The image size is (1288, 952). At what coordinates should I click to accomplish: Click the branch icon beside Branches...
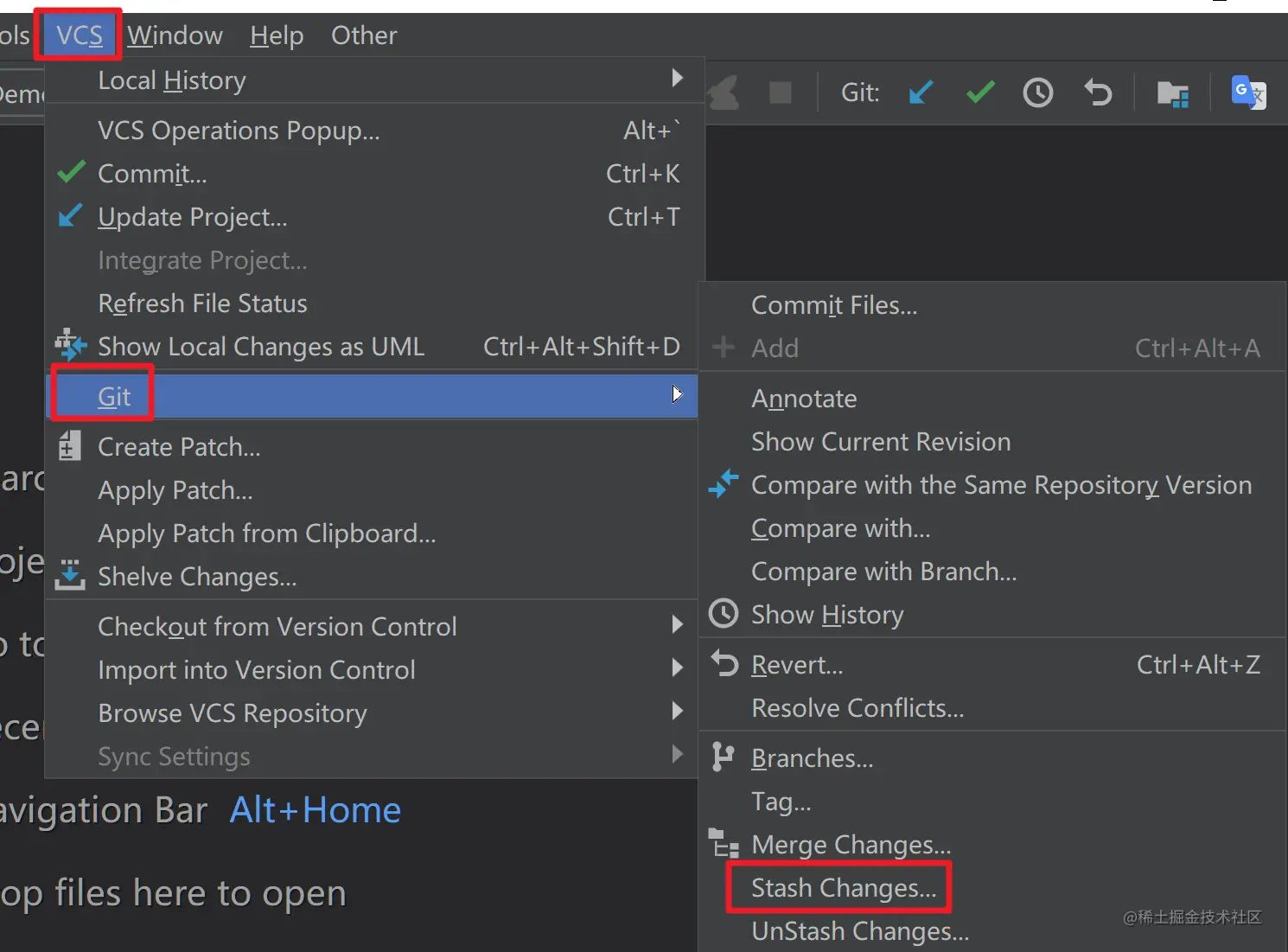[x=723, y=757]
